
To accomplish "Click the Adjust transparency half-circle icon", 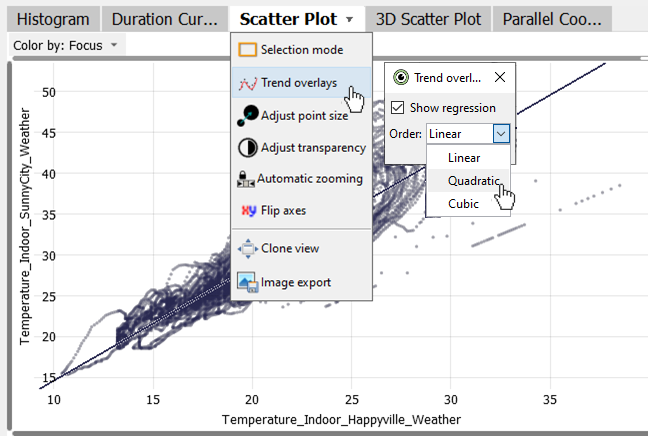I will coord(247,148).
